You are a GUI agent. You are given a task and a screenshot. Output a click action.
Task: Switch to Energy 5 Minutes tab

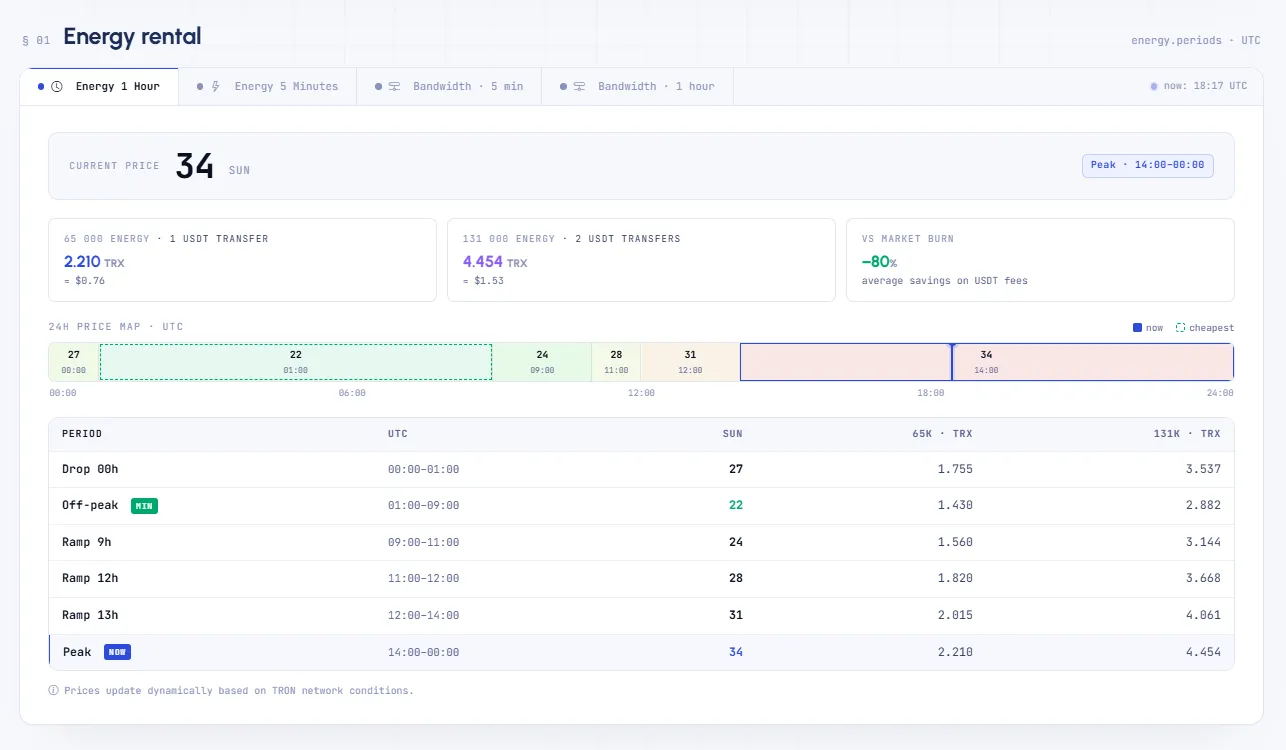click(x=268, y=87)
